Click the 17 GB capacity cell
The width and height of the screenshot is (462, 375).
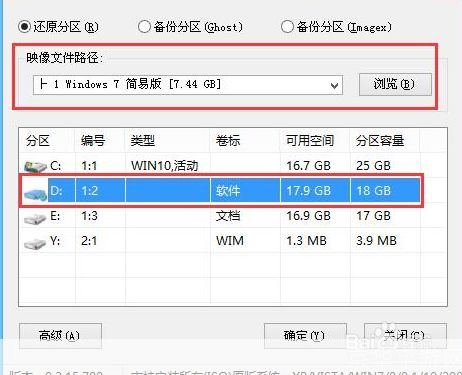coord(373,216)
